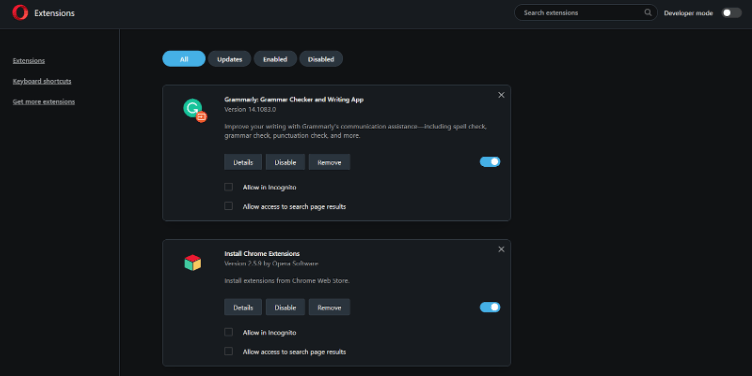Click the Install extensions from Chrome Web Store description
The width and height of the screenshot is (752, 376).
click(287, 281)
